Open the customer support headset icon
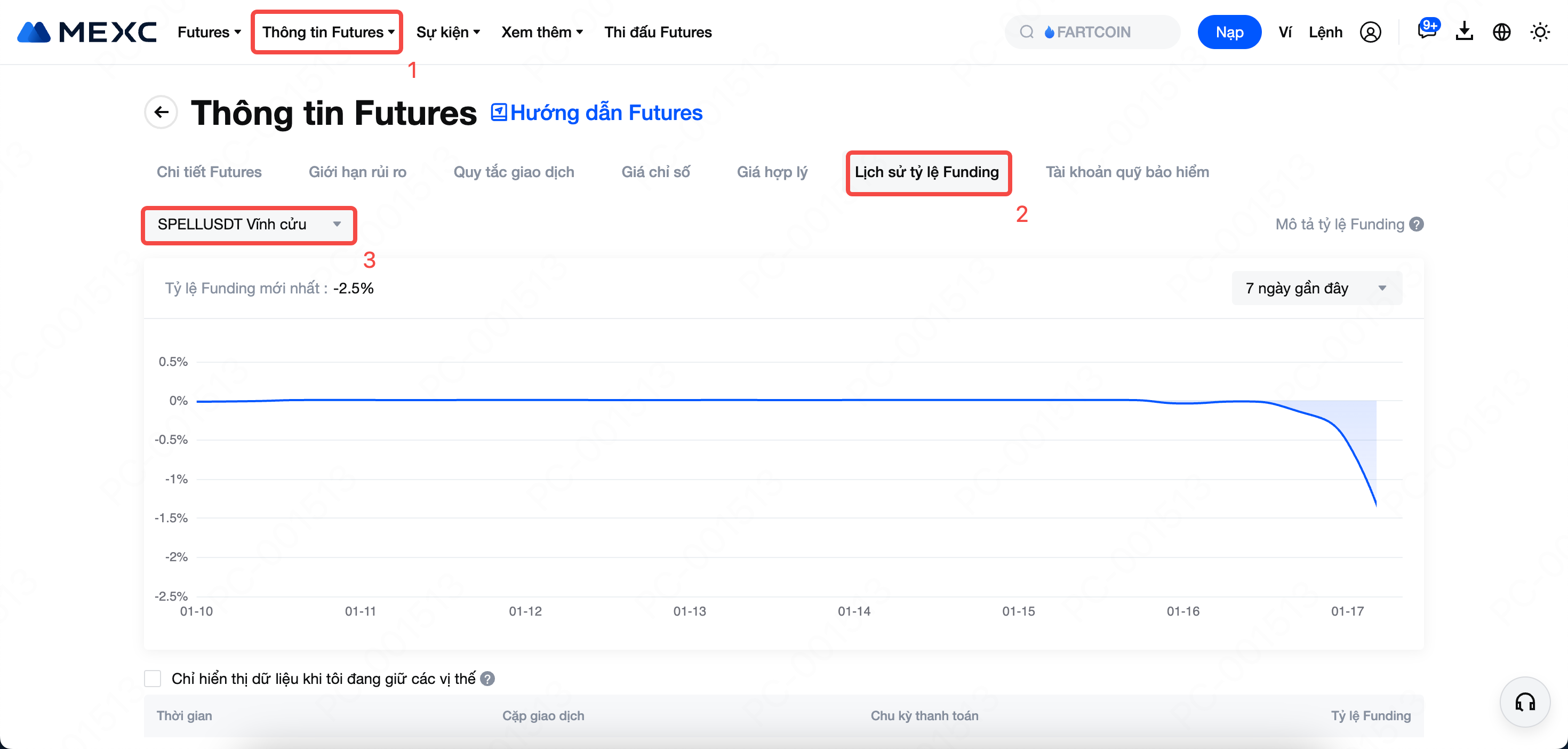 (1525, 702)
